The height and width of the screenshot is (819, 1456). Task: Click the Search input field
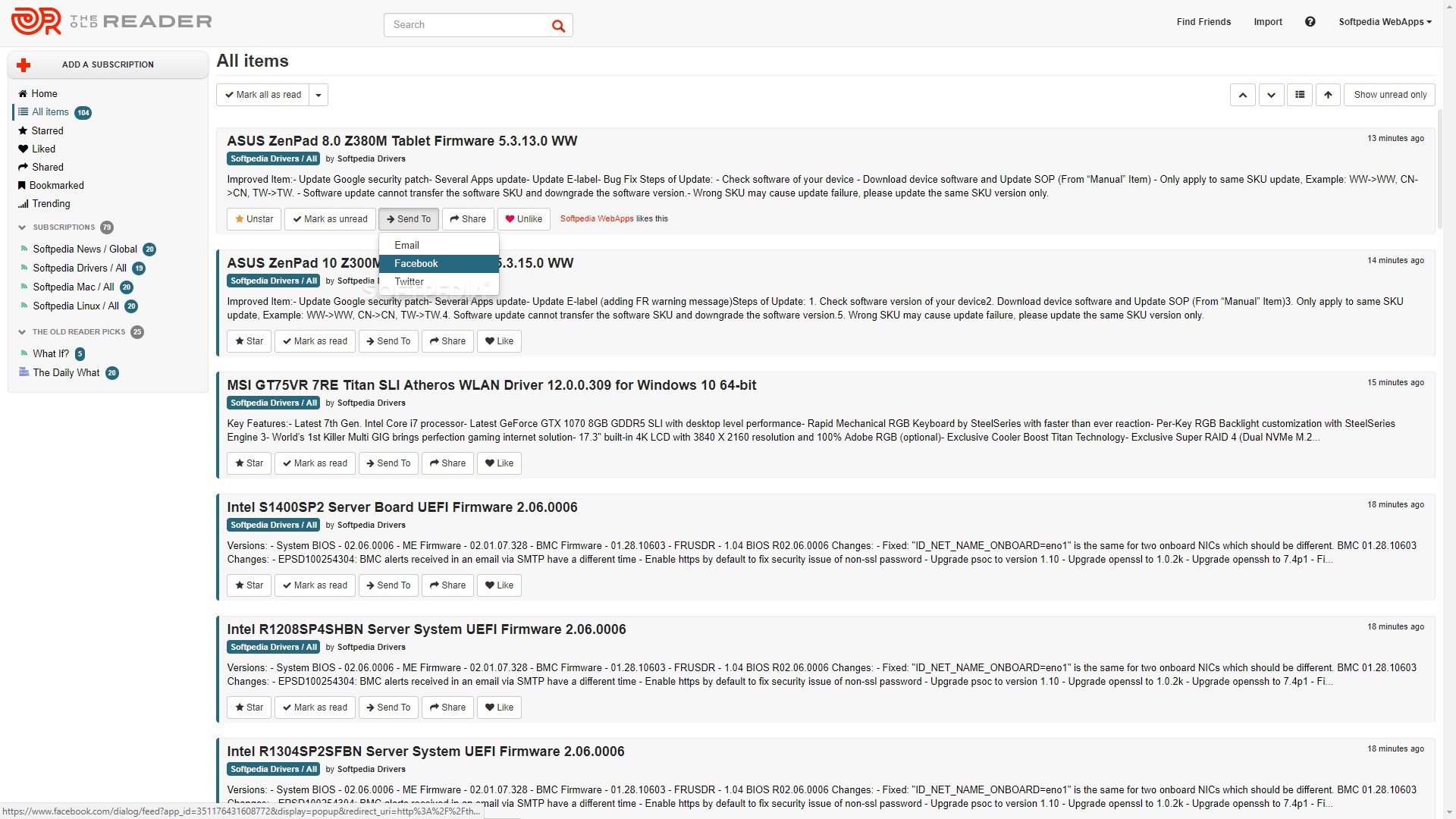(x=467, y=25)
